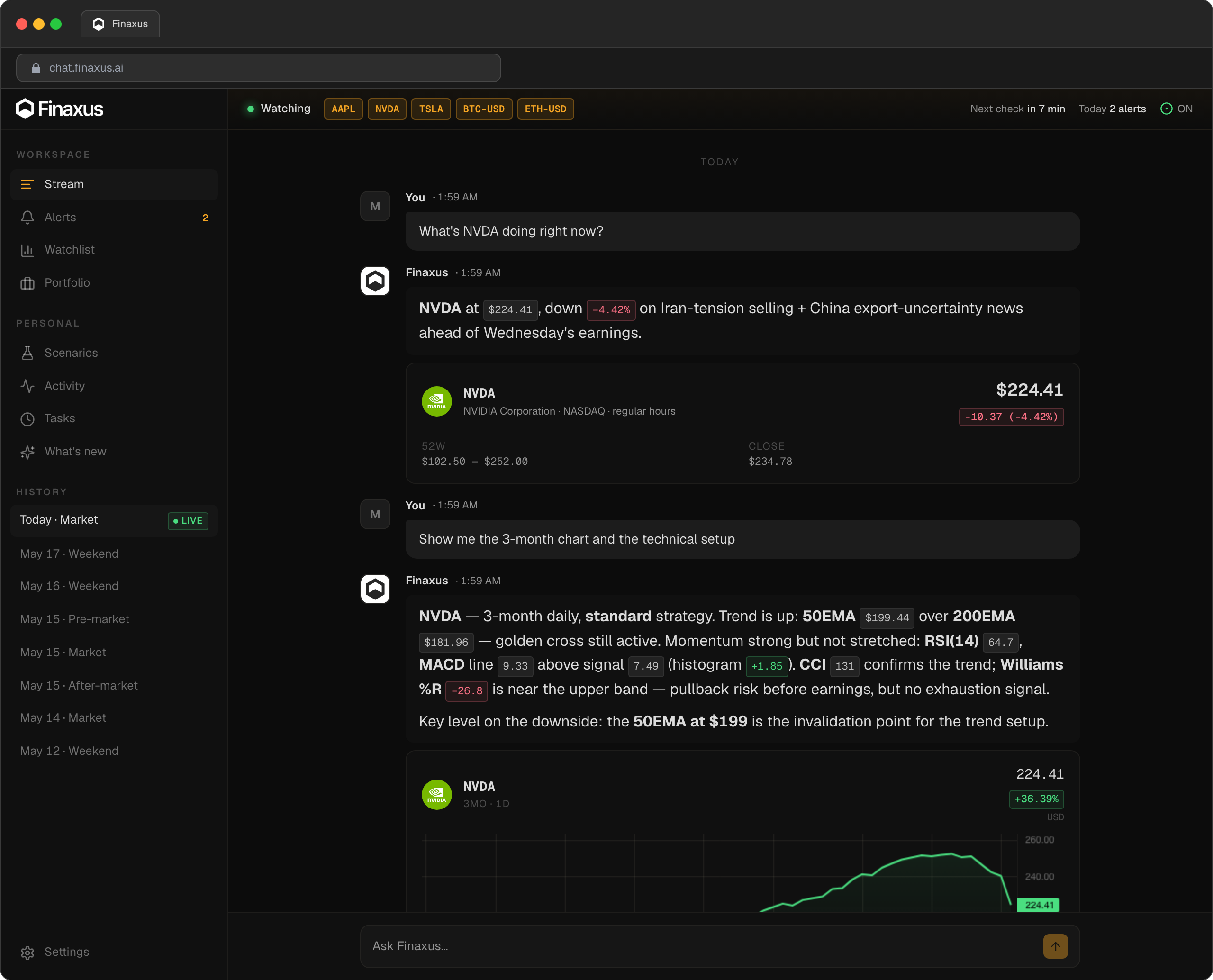Open the Today · Market live session
Image resolution: width=1213 pixels, height=980 pixels.
pos(114,520)
